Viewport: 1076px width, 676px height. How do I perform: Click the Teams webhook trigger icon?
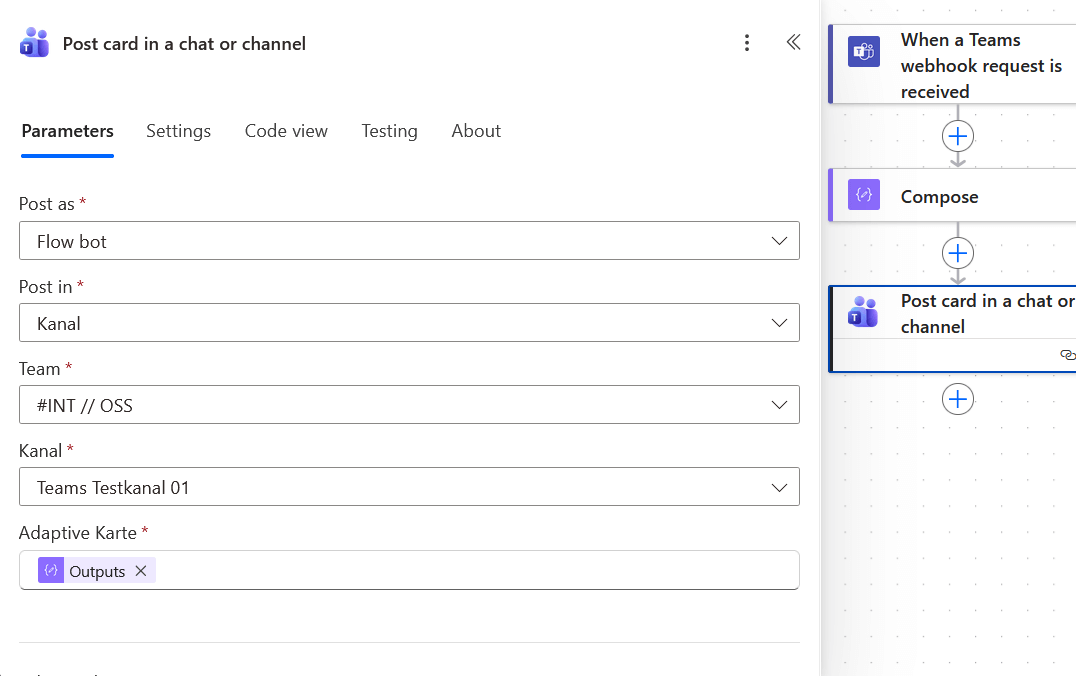pos(864,52)
